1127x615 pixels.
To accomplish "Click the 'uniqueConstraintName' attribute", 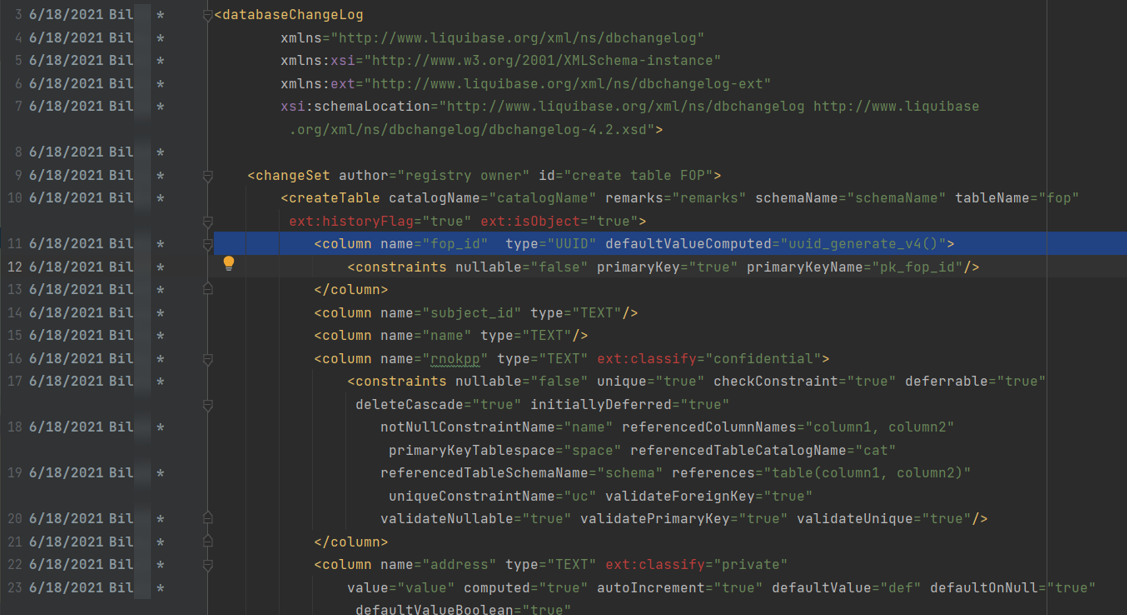I will pyautogui.click(x=472, y=496).
